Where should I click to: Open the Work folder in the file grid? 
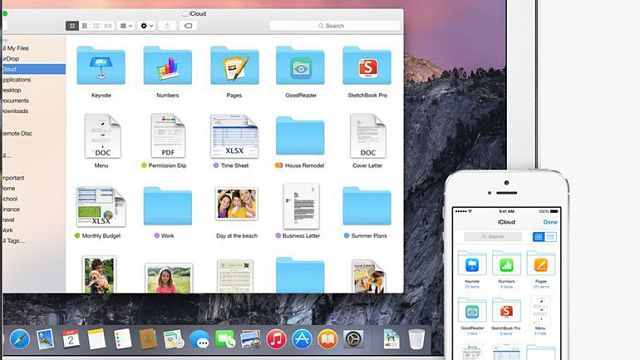[x=167, y=207]
